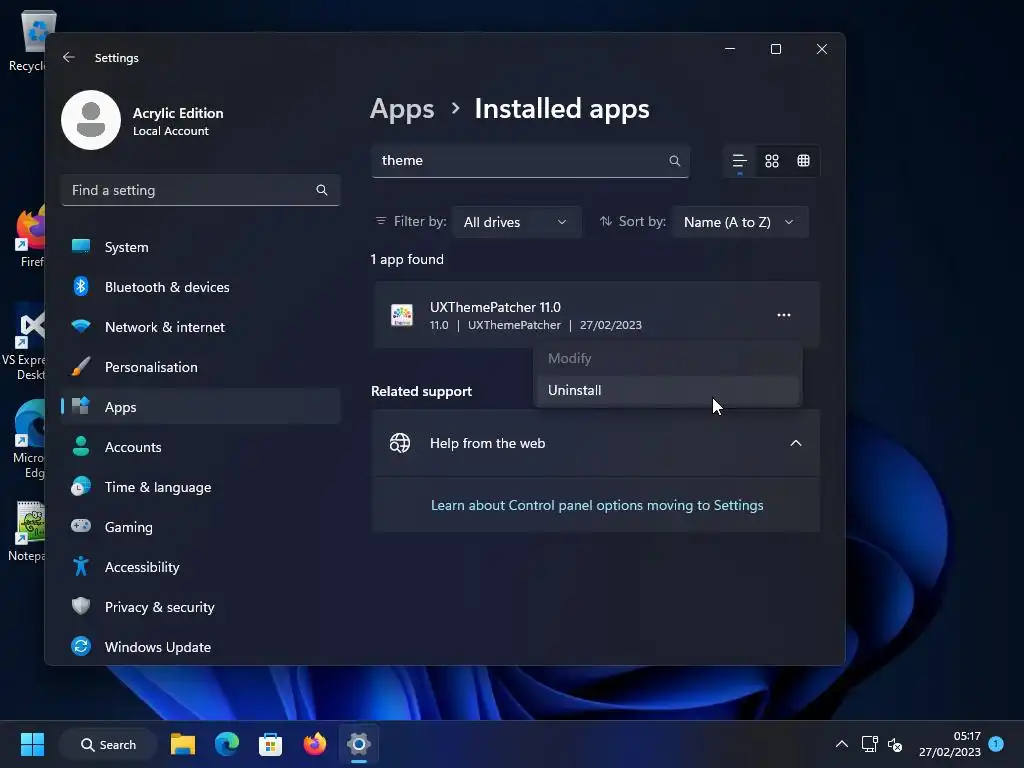
Task: Open Accessibility settings
Action: (x=200, y=567)
